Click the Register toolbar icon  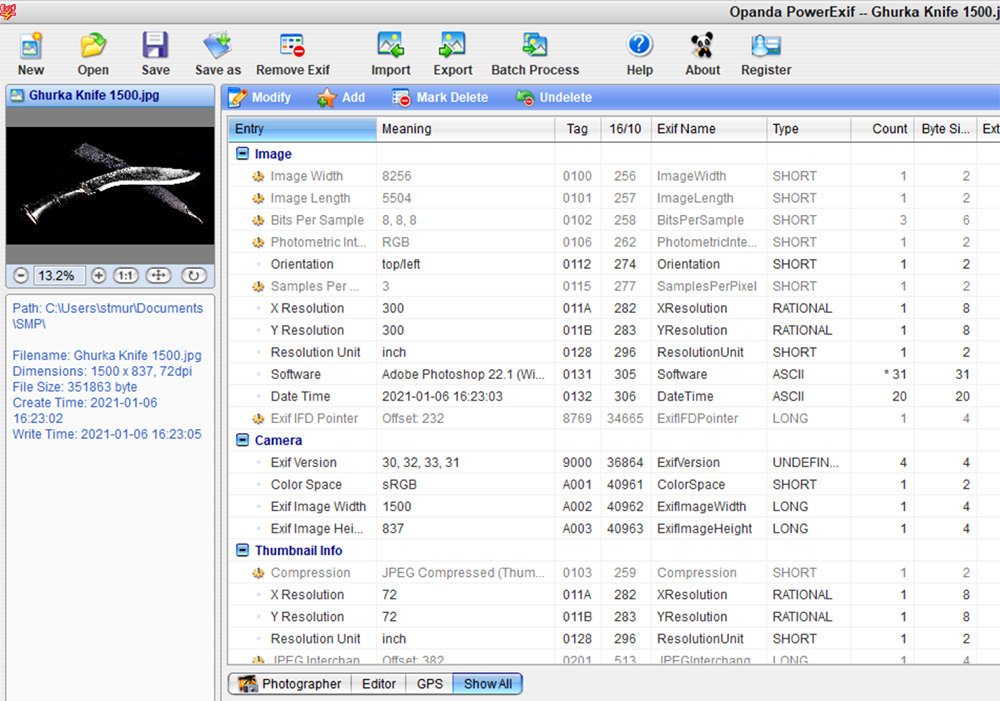click(766, 46)
